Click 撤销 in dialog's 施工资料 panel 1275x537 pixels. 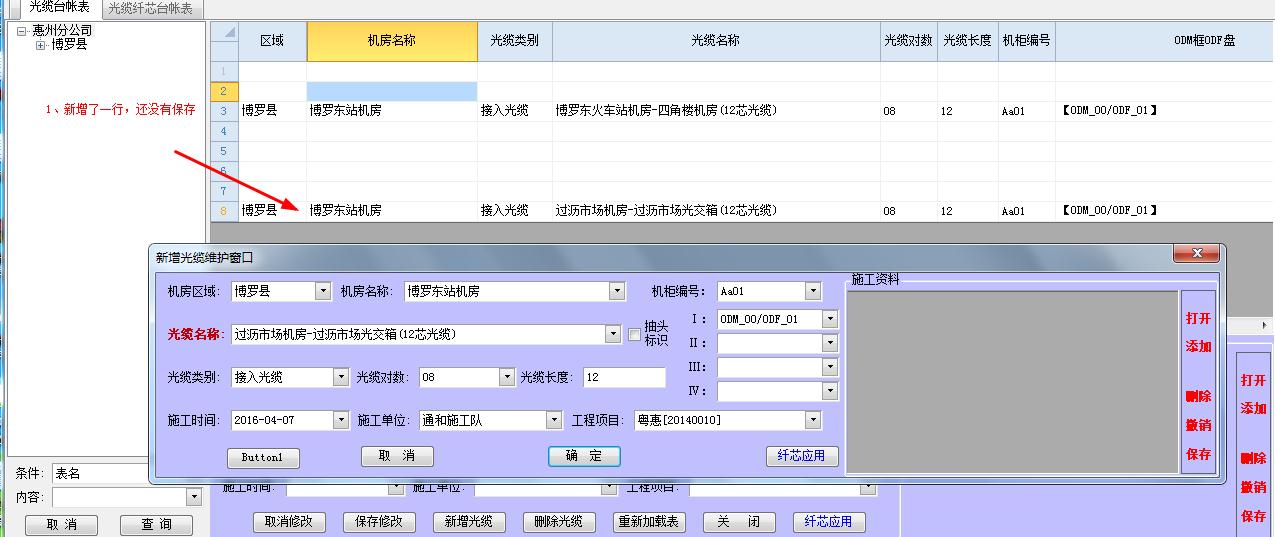point(1199,425)
